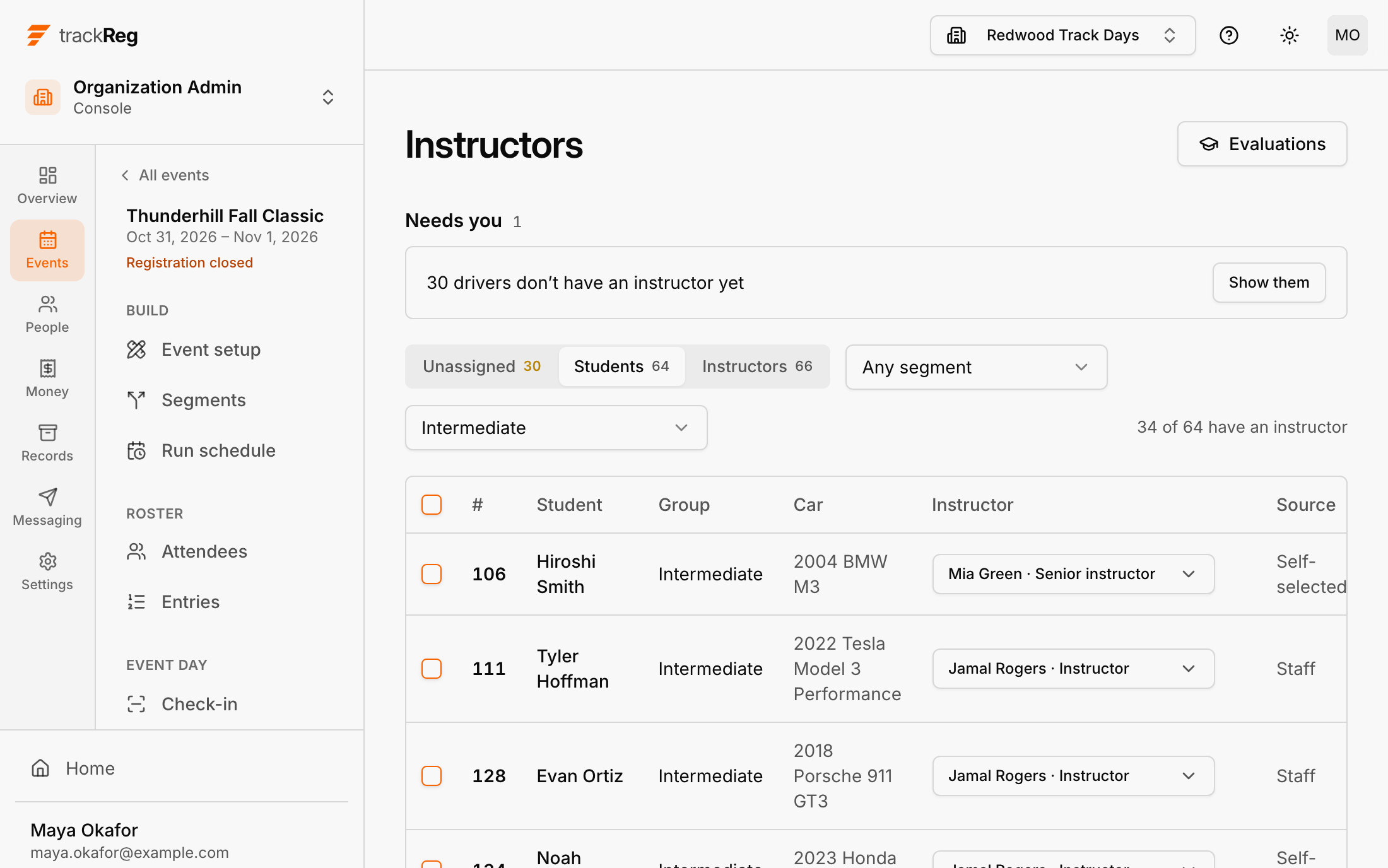The height and width of the screenshot is (868, 1388).
Task: Open the Records archive
Action: (x=47, y=443)
